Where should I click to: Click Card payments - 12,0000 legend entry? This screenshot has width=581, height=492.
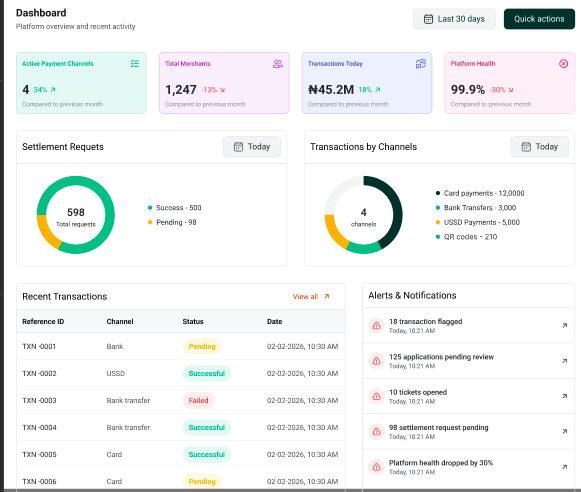[x=480, y=193]
